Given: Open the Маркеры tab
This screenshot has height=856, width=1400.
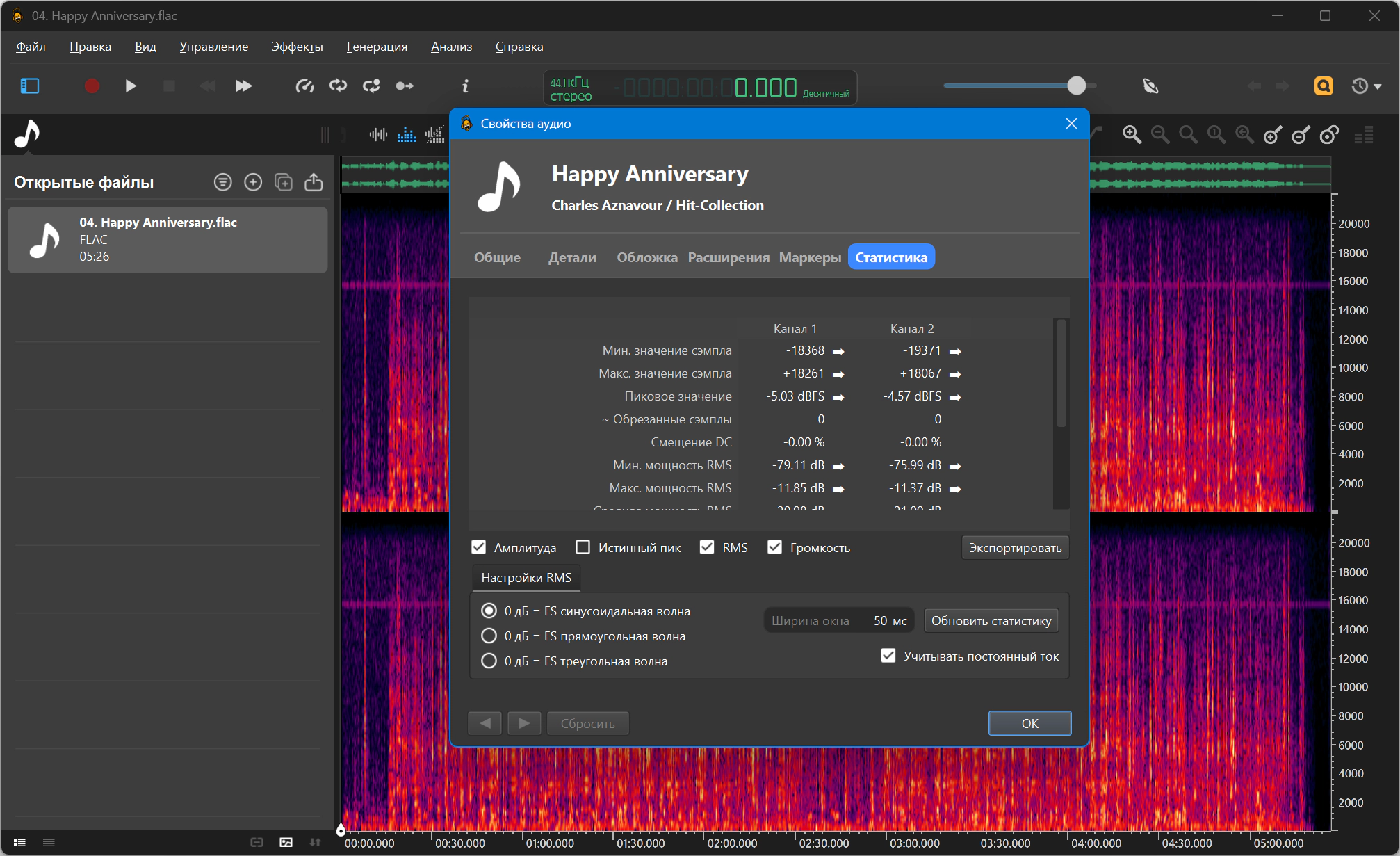Looking at the screenshot, I should (810, 257).
